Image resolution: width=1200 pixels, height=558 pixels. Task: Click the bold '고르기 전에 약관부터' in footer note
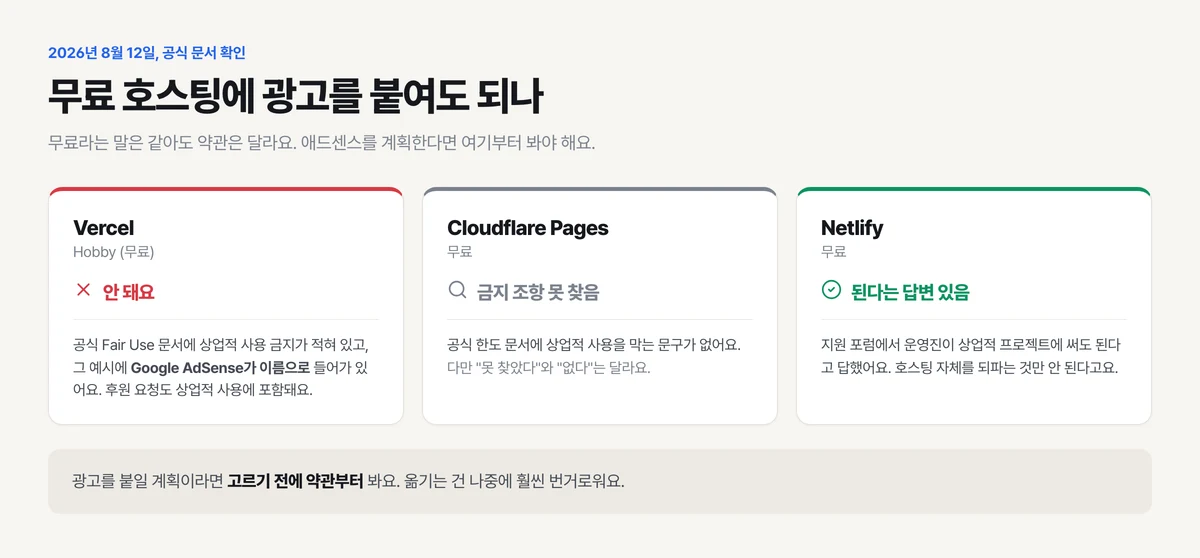[295, 481]
